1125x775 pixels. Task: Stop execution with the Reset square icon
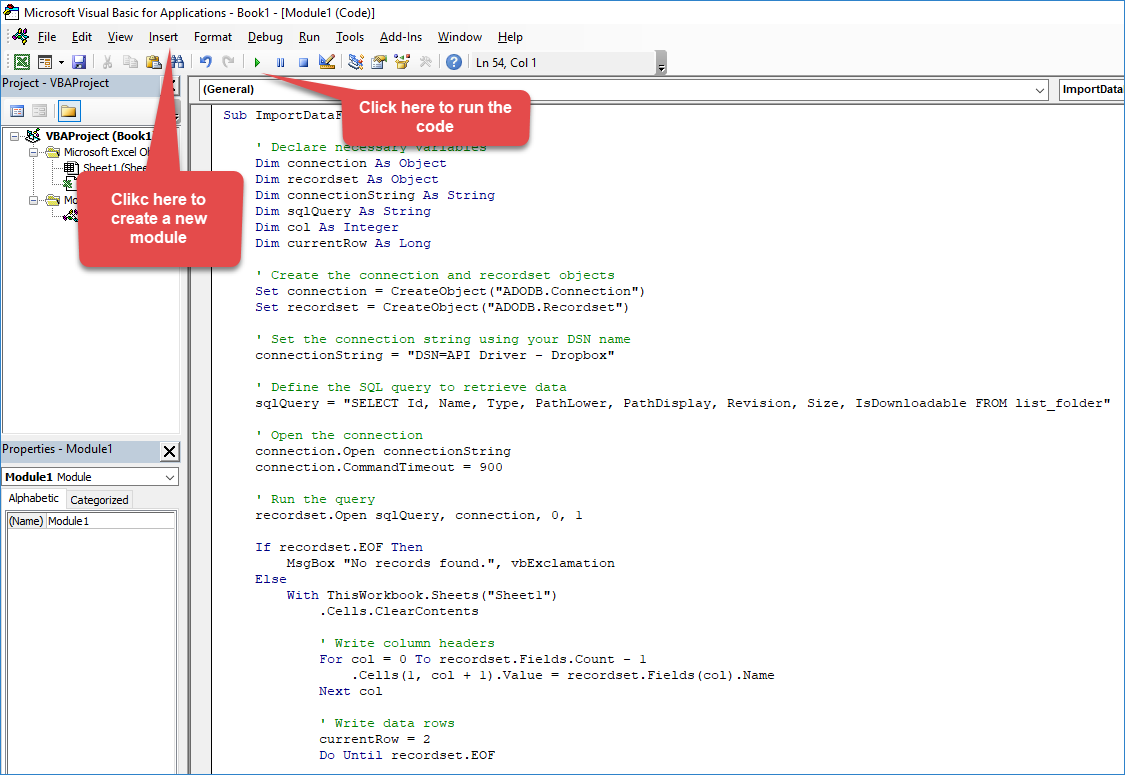pos(303,62)
